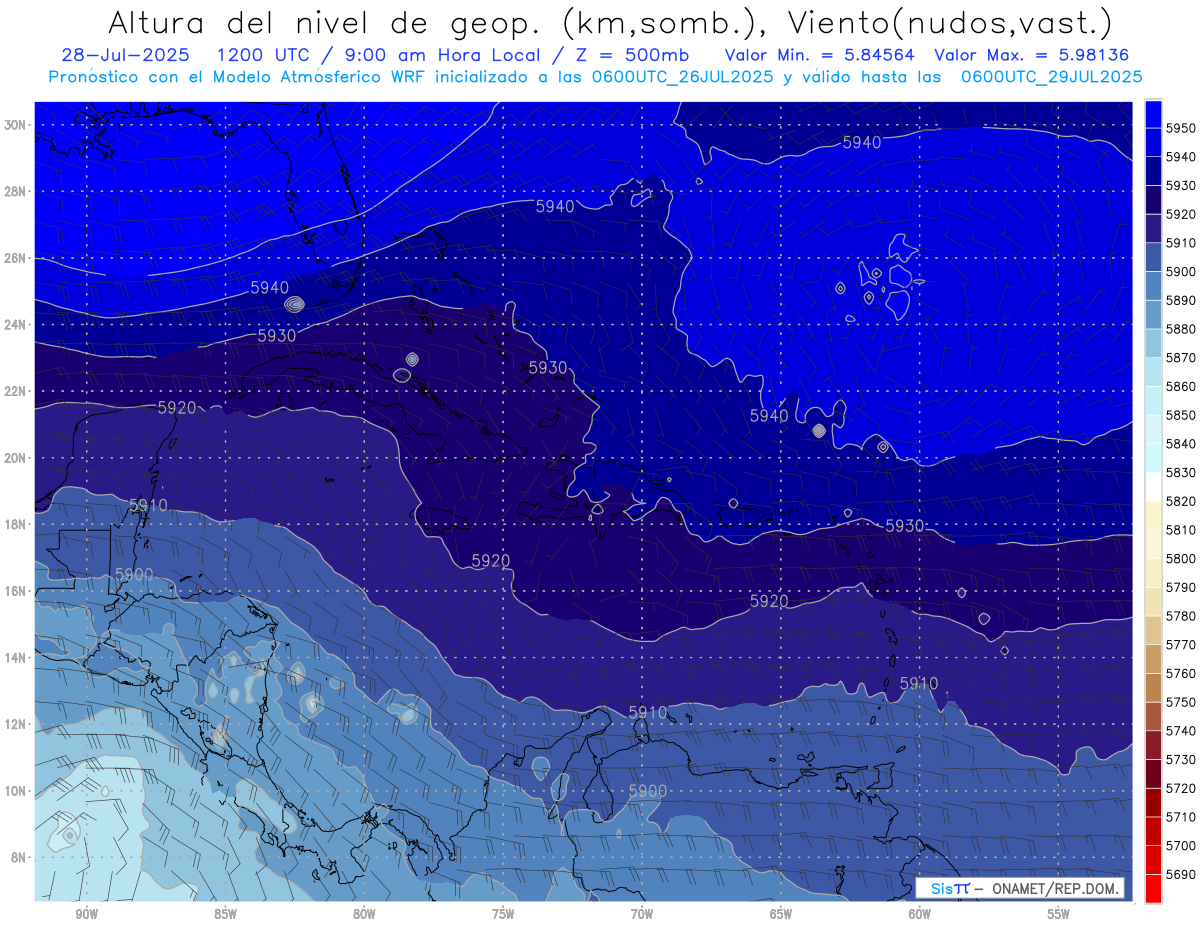The image size is (1200, 927).
Task: Select the light blue swatch between 5870 and 5860
Action: click(x=1153, y=371)
